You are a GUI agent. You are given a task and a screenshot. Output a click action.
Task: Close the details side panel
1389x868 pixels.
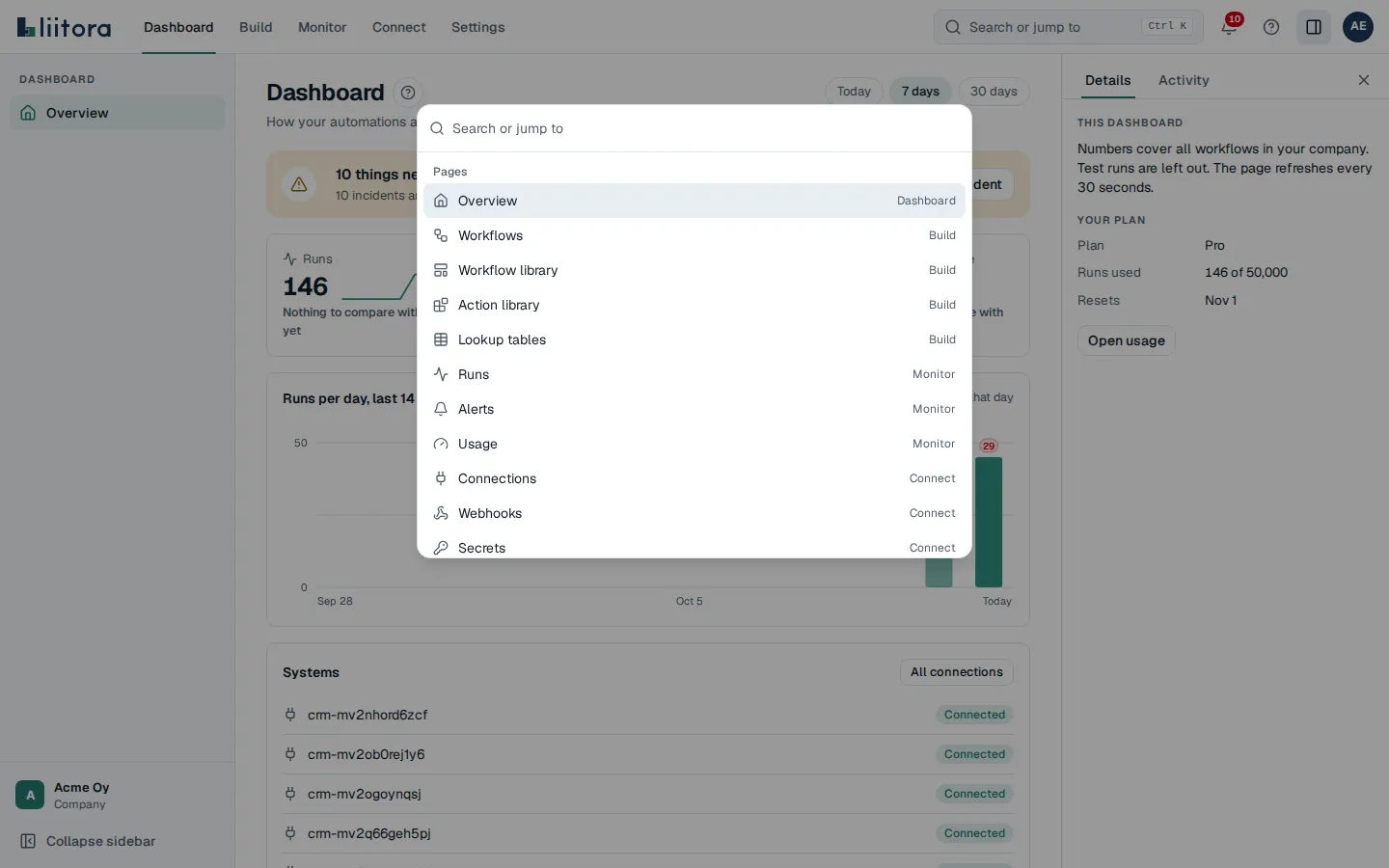1364,80
